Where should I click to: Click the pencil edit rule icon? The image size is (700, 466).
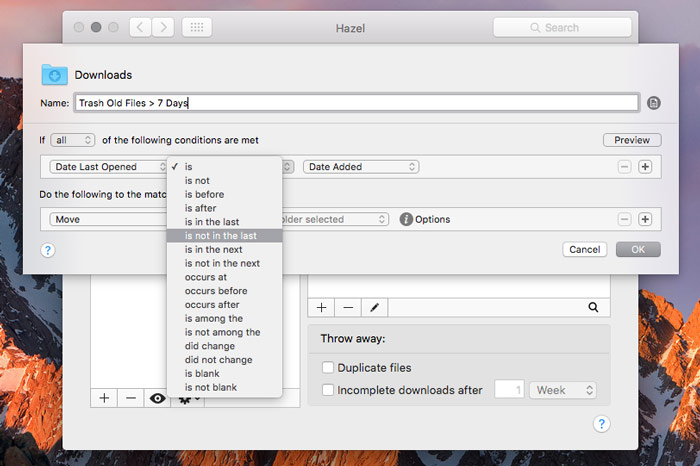pyautogui.click(x=374, y=309)
